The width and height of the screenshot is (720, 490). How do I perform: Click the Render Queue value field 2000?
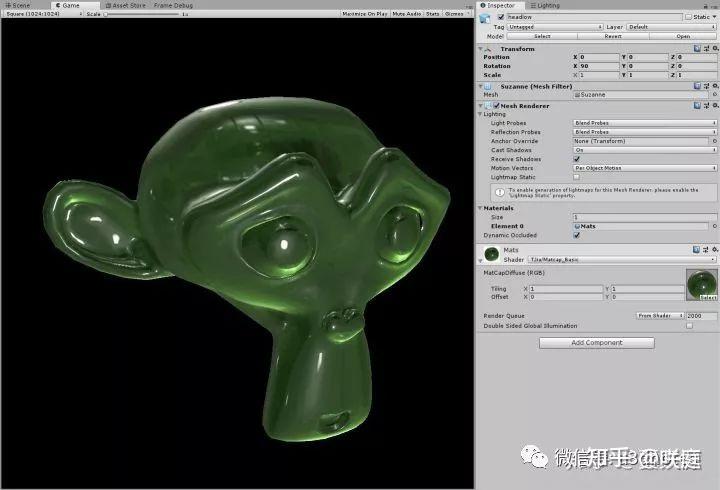click(x=701, y=315)
